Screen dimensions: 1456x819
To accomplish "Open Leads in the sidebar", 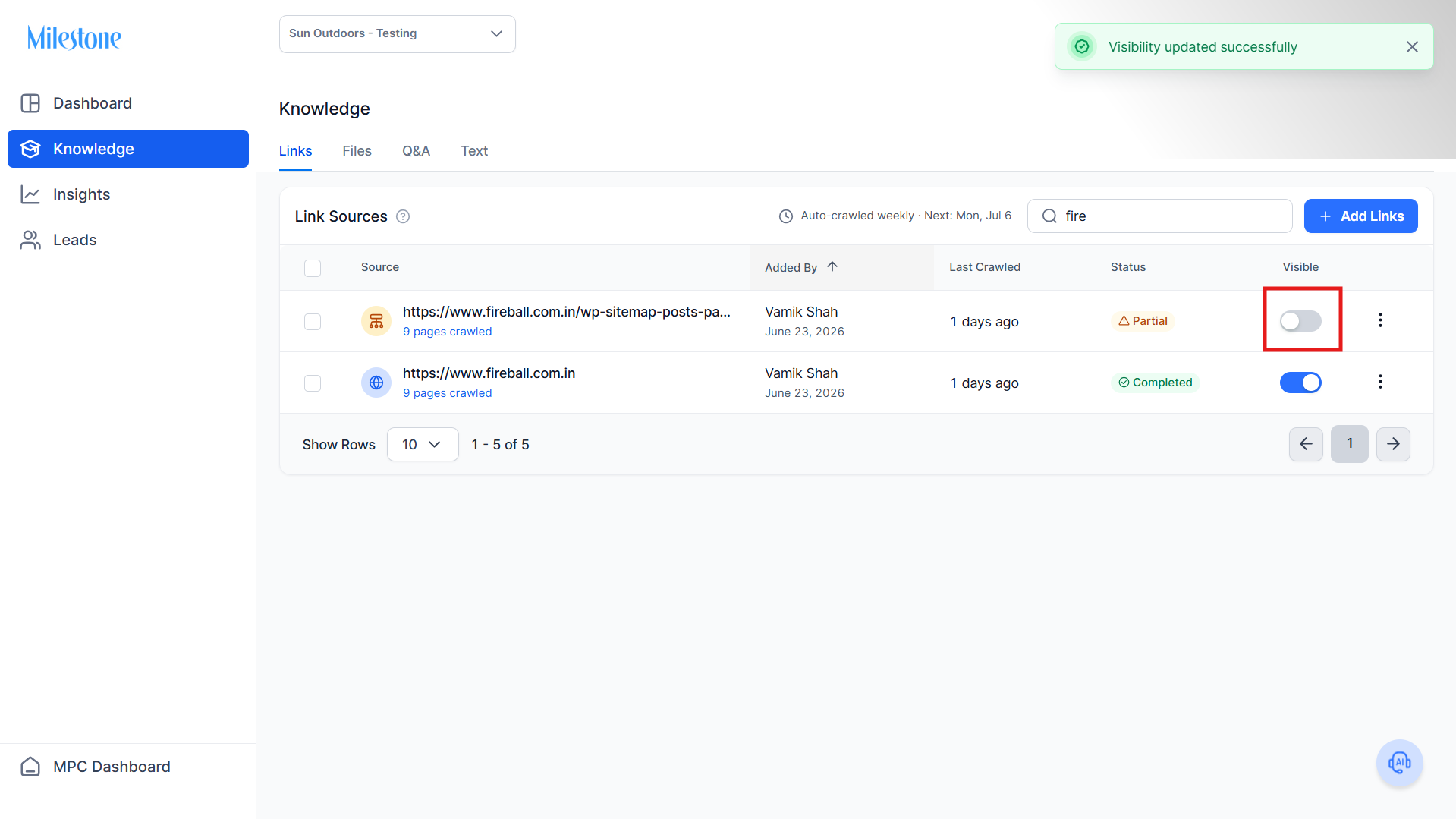I will point(128,240).
